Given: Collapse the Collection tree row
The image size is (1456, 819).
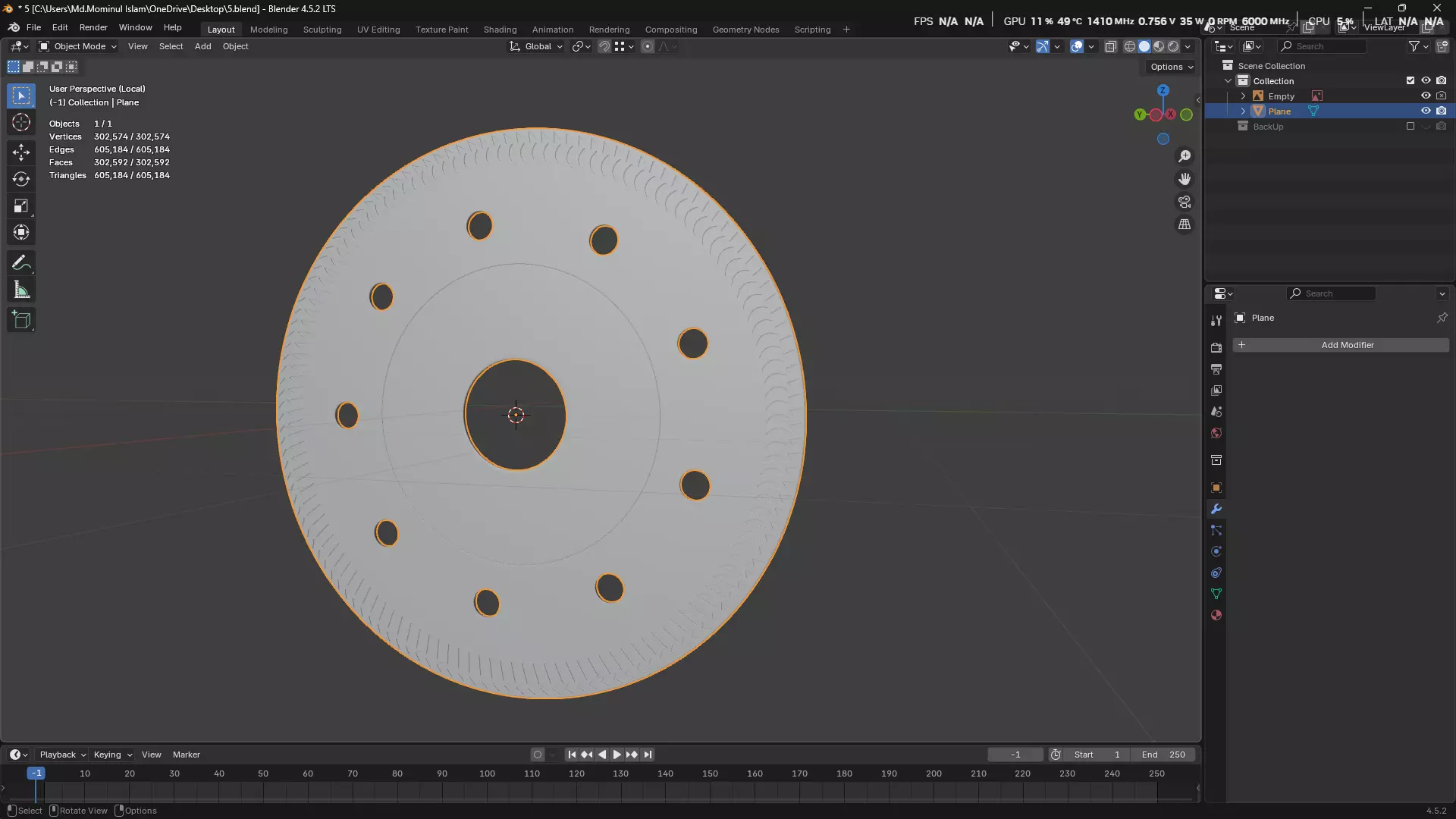Looking at the screenshot, I should pos(1228,81).
